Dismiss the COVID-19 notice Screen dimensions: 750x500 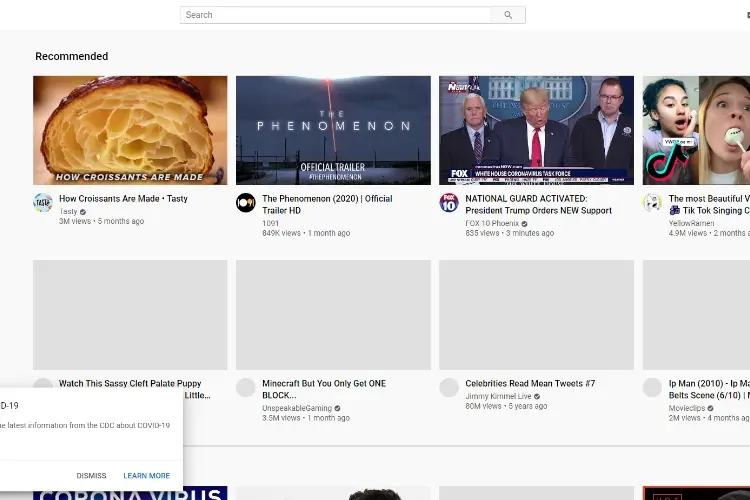click(x=91, y=476)
